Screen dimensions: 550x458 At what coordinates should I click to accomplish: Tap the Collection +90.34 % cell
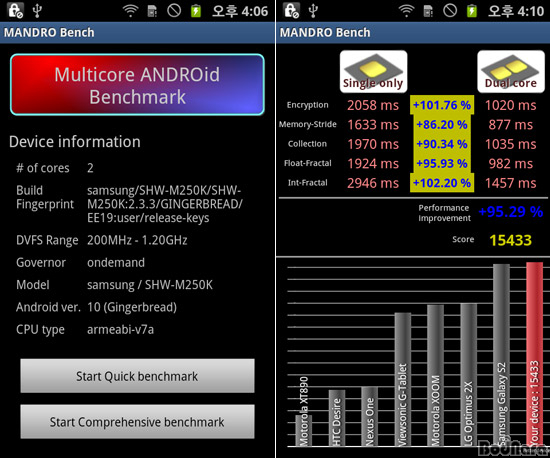pos(442,144)
